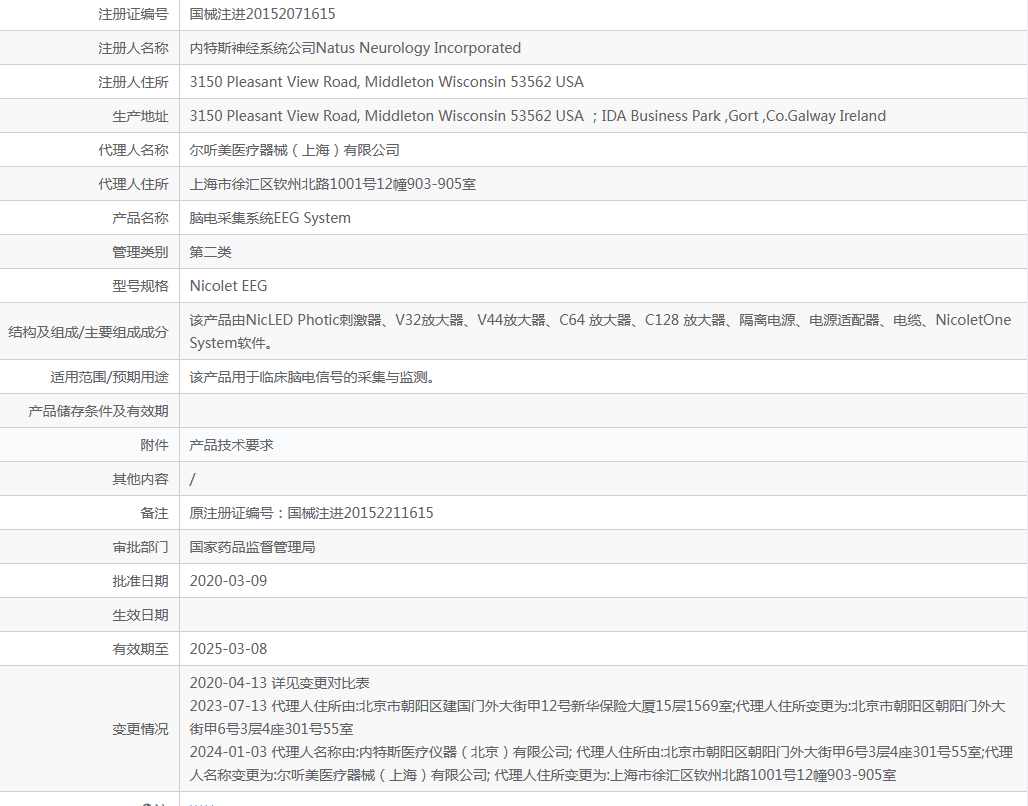Select agent address value in 代理人住所 row
This screenshot has height=806, width=1028.
click(x=332, y=184)
